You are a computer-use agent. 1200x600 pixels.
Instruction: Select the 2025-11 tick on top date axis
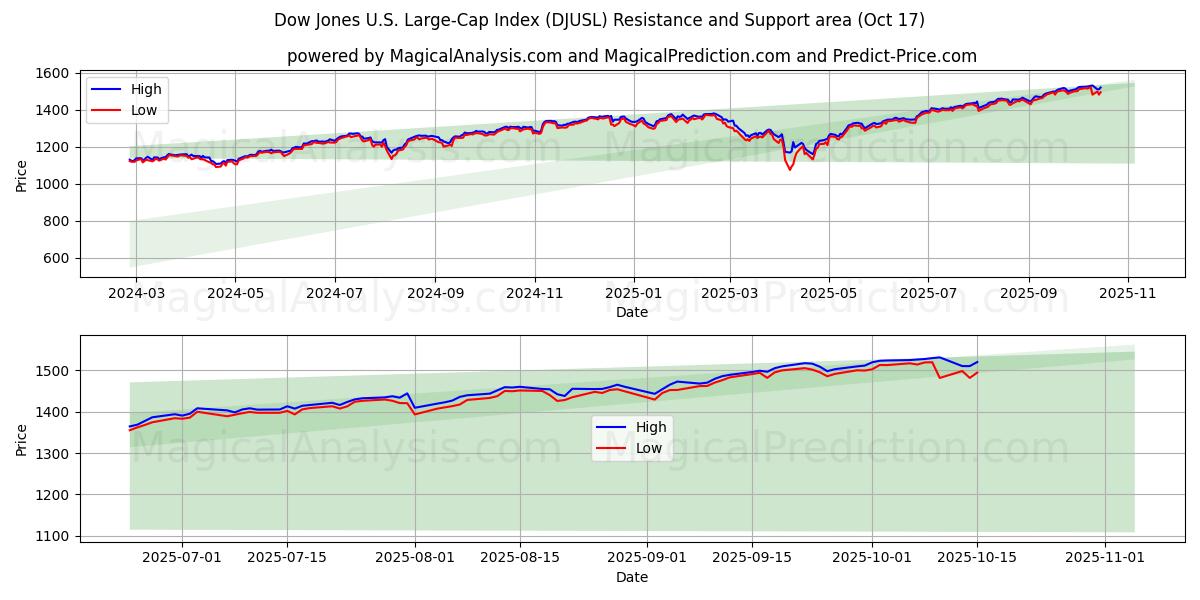click(x=1128, y=294)
